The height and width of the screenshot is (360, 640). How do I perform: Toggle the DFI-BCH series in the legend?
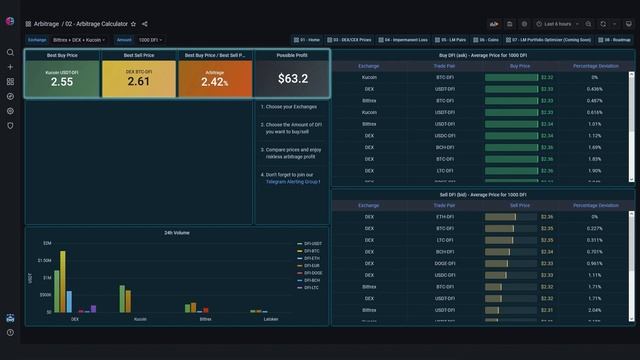312,280
